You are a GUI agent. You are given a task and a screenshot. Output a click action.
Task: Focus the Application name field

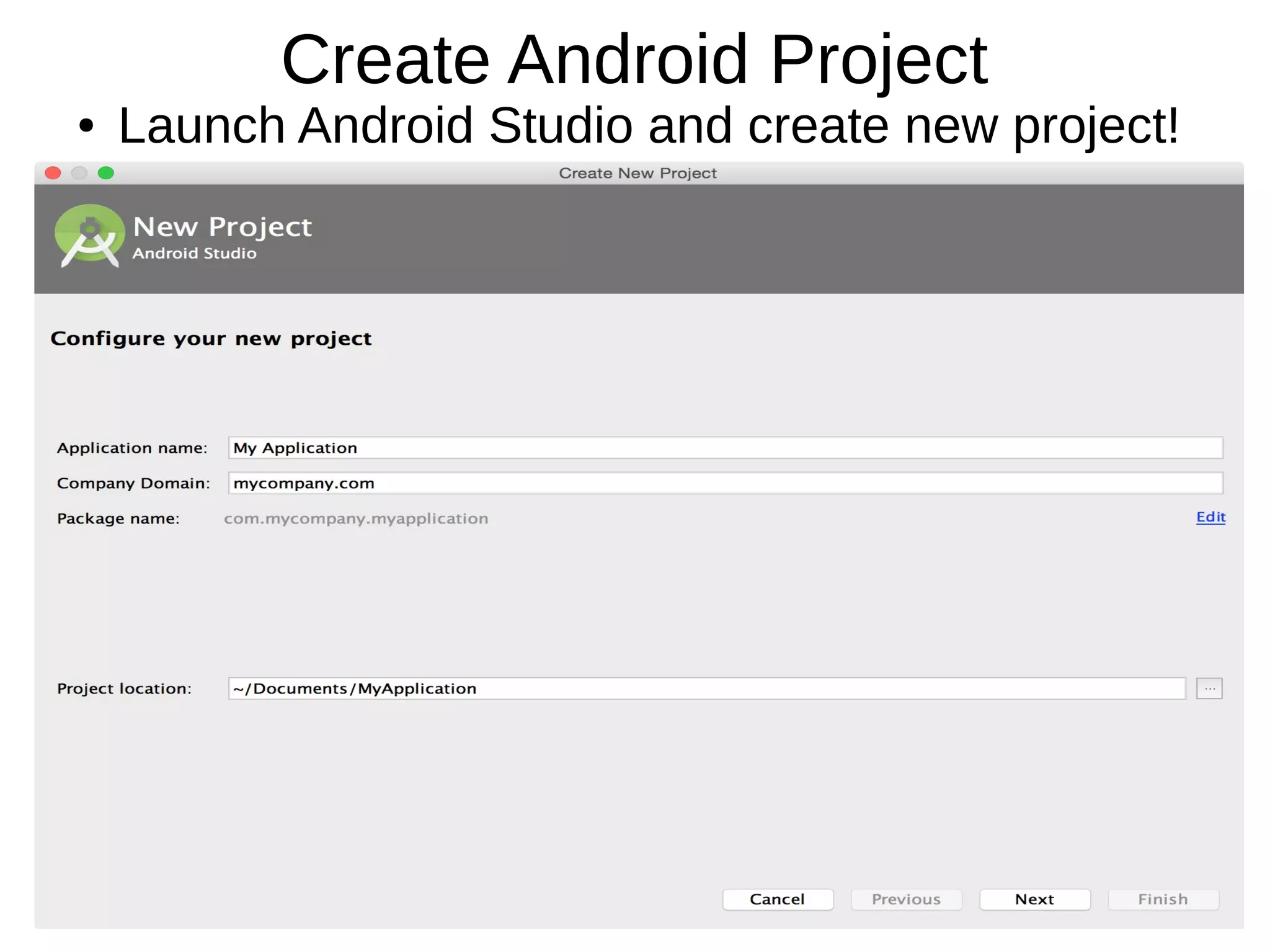pos(726,448)
